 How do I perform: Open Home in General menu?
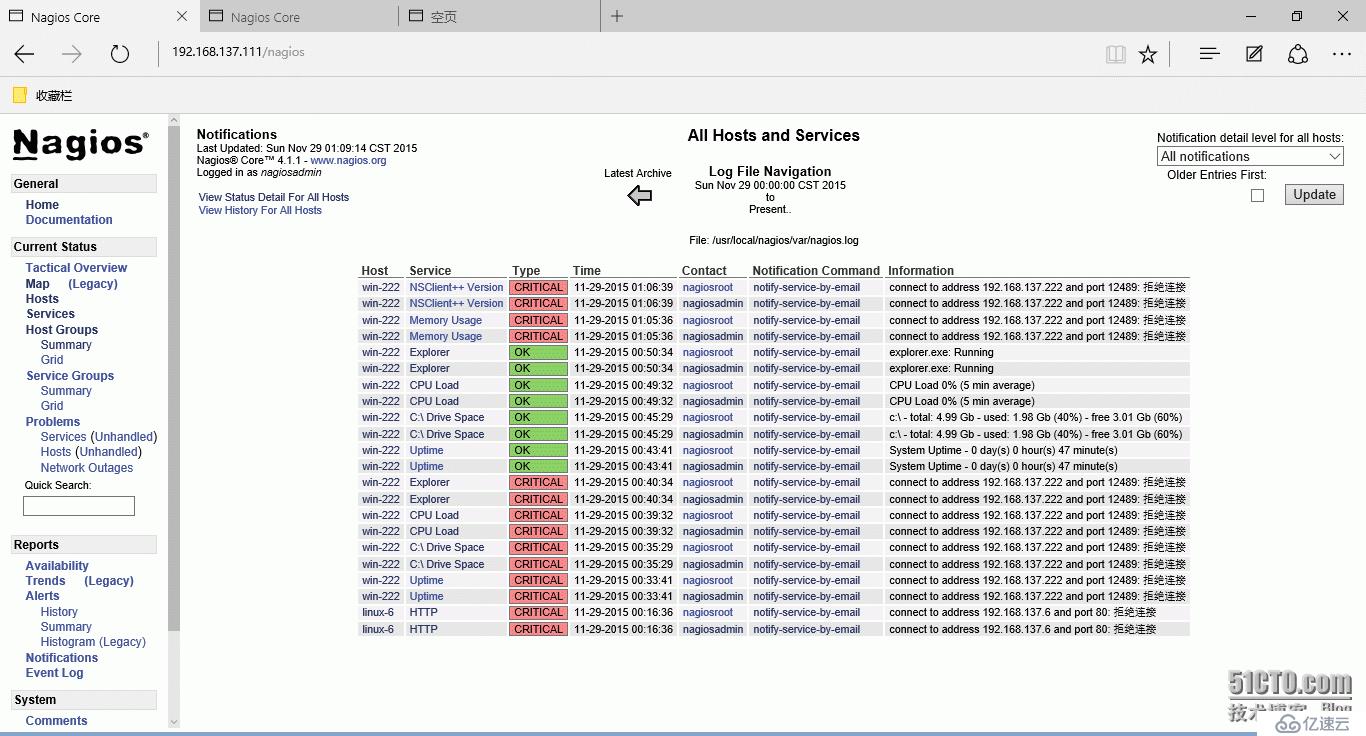42,205
